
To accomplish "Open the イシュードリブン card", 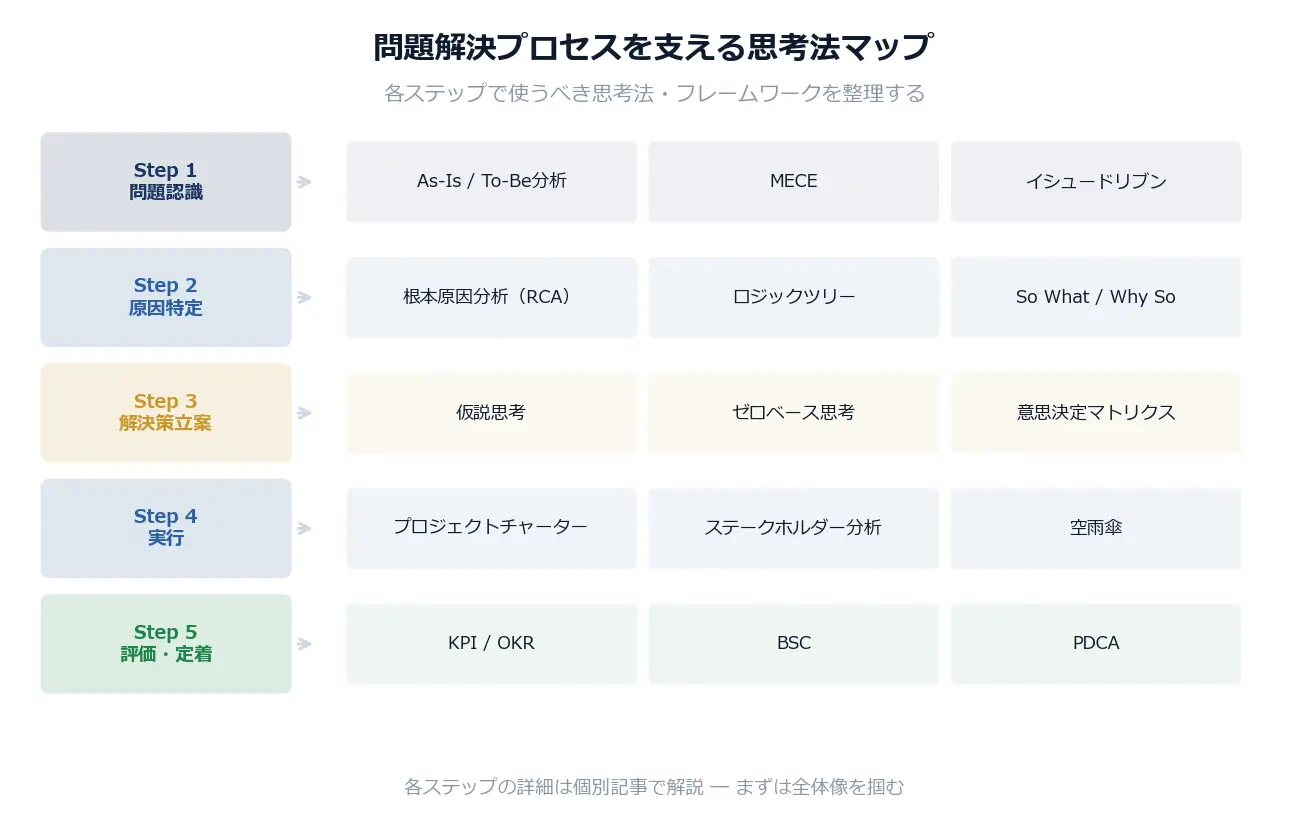I will (x=1095, y=182).
